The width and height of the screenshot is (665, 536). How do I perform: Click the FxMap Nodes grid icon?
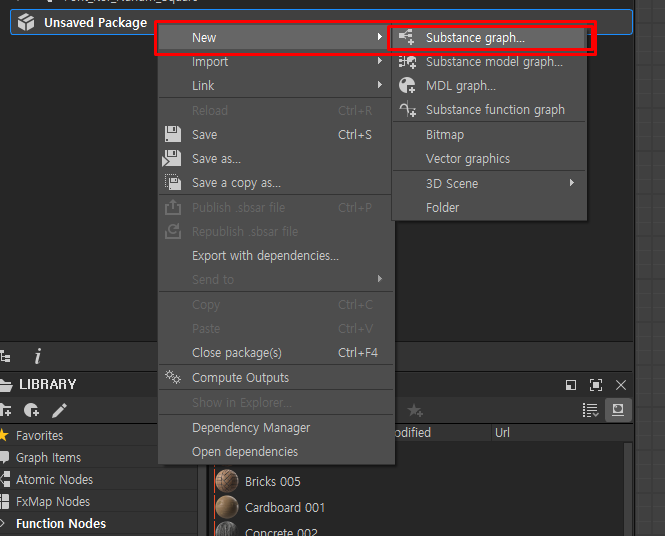4,501
